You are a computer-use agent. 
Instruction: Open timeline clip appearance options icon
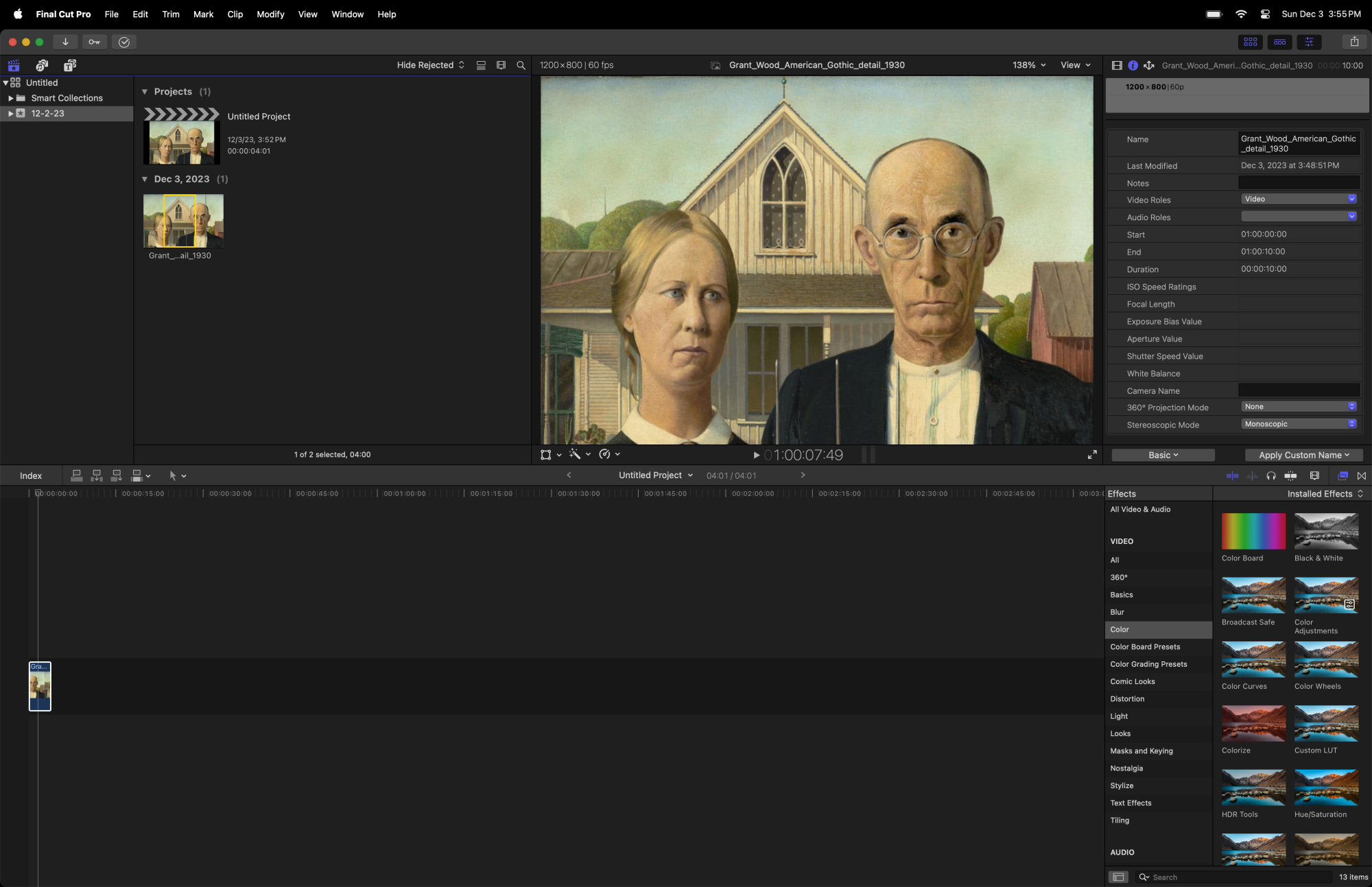pos(1314,475)
